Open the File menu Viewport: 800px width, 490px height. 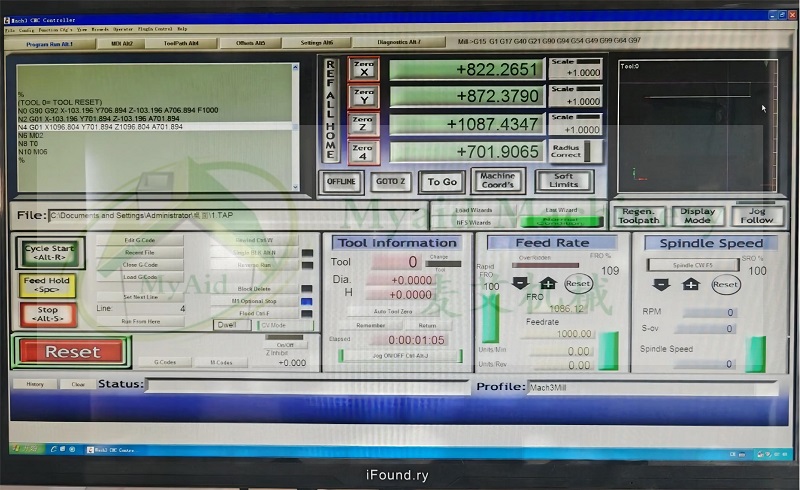(x=9, y=30)
